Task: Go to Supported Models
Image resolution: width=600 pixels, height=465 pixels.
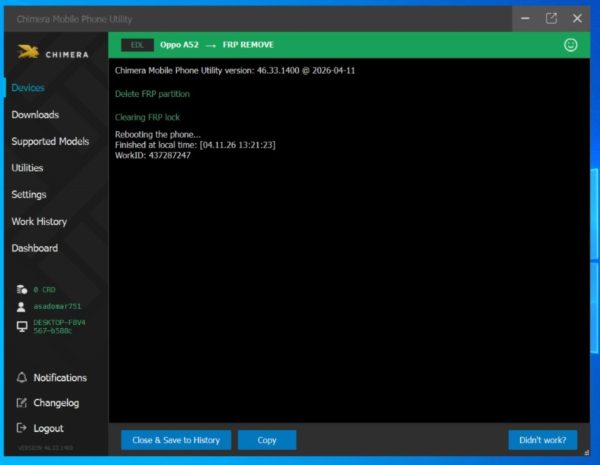Action: point(50,141)
